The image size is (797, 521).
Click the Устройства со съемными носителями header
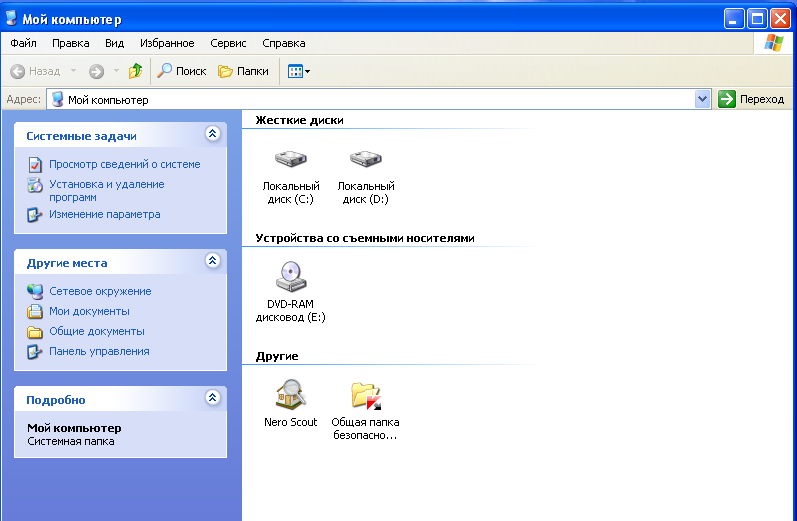pos(365,238)
